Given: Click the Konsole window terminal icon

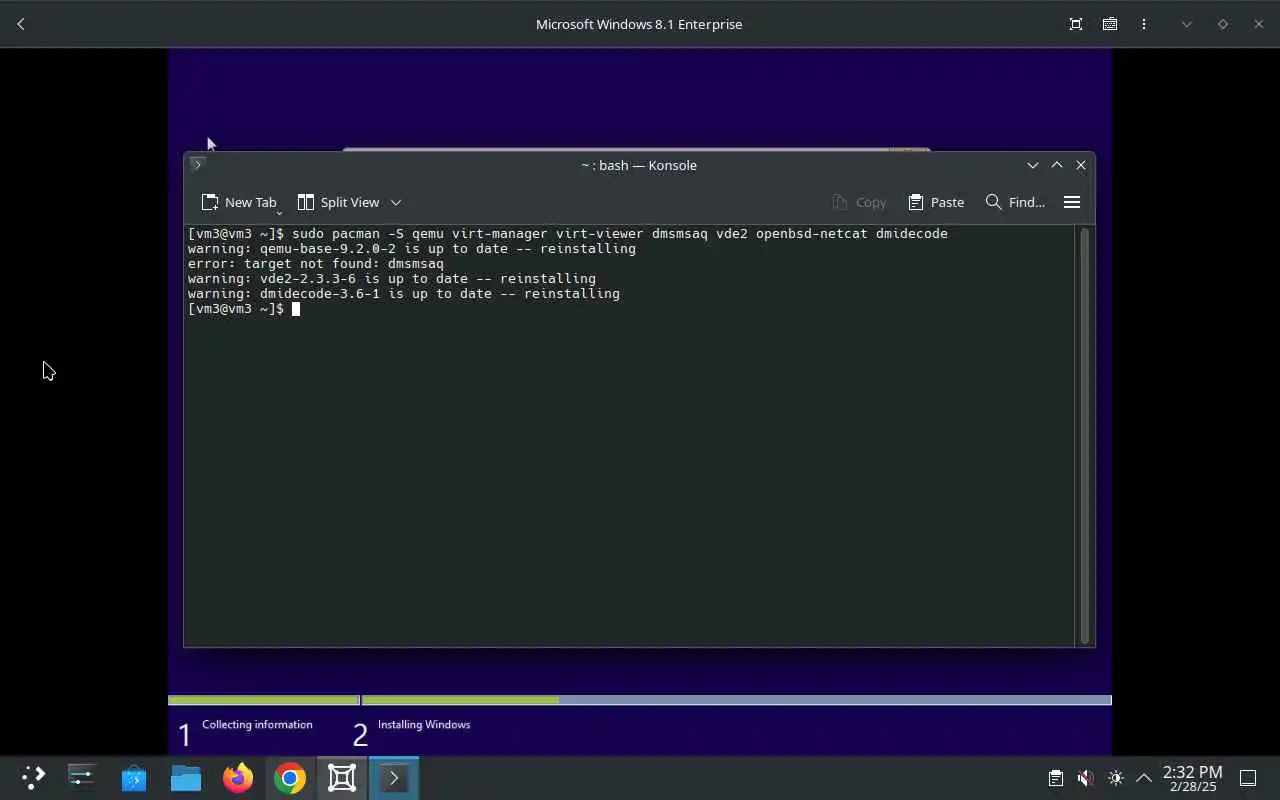Looking at the screenshot, I should [197, 164].
